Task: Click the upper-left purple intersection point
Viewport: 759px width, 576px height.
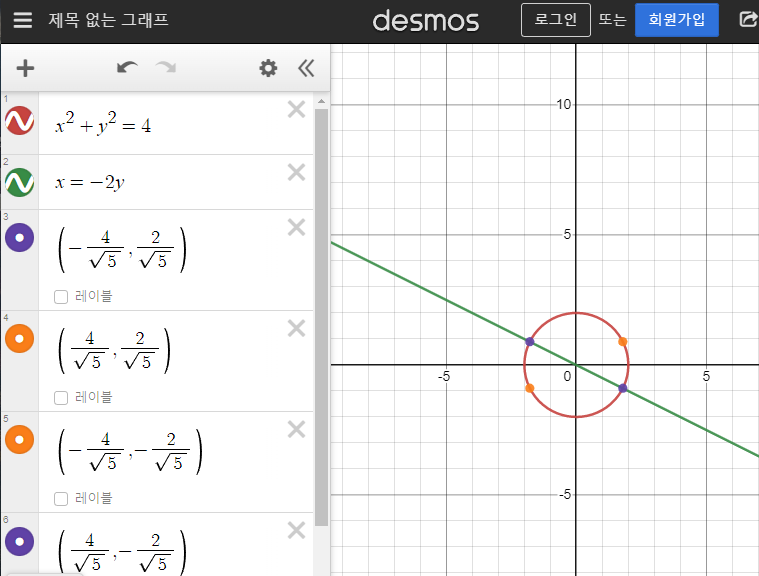Action: coord(530,342)
